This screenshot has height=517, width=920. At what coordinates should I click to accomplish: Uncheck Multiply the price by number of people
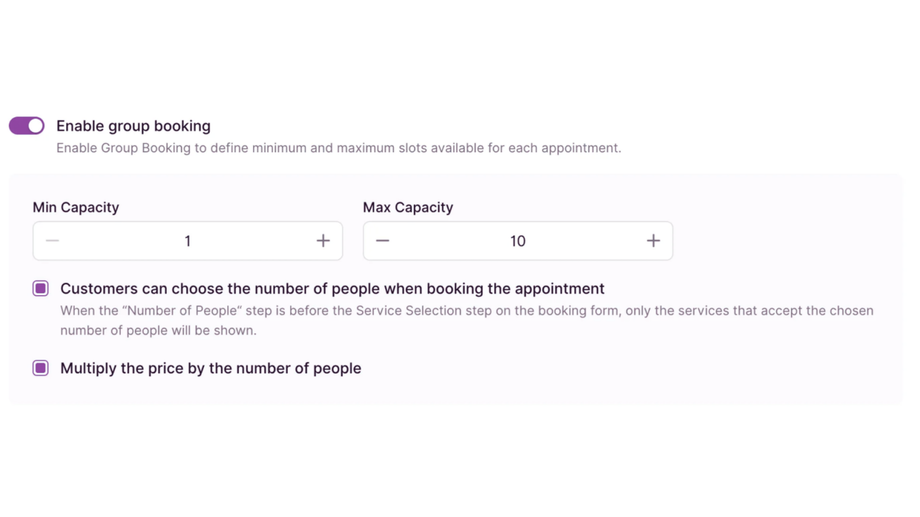click(x=41, y=368)
